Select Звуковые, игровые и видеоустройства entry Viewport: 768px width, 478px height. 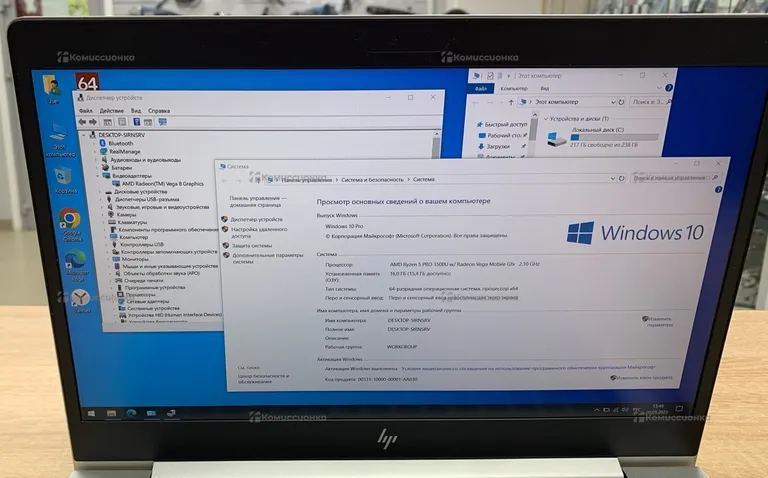point(158,207)
